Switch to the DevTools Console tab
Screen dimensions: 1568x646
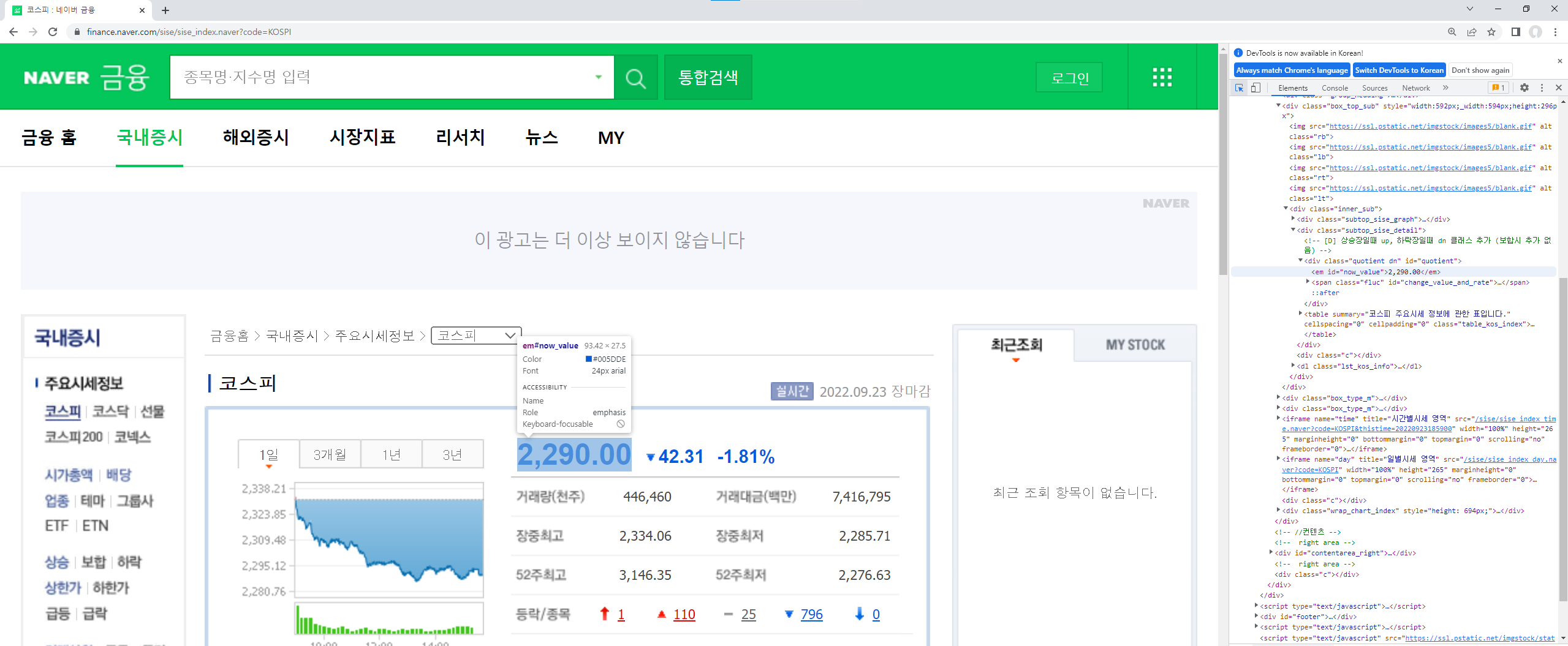coord(1335,88)
